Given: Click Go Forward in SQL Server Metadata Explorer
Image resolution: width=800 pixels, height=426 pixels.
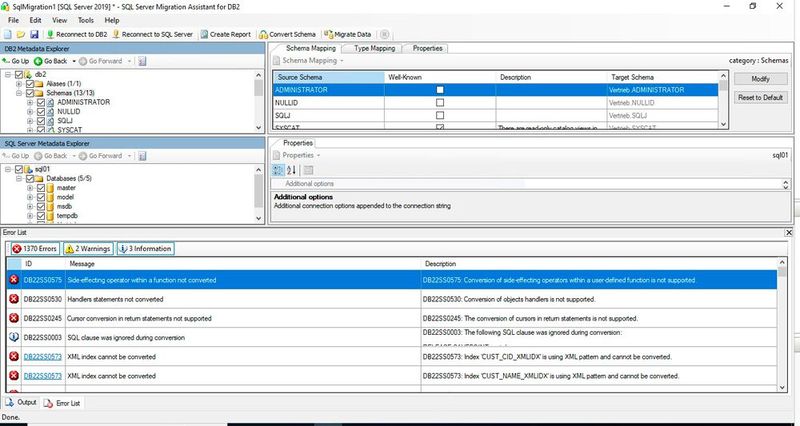Looking at the screenshot, I should click(x=101, y=156).
